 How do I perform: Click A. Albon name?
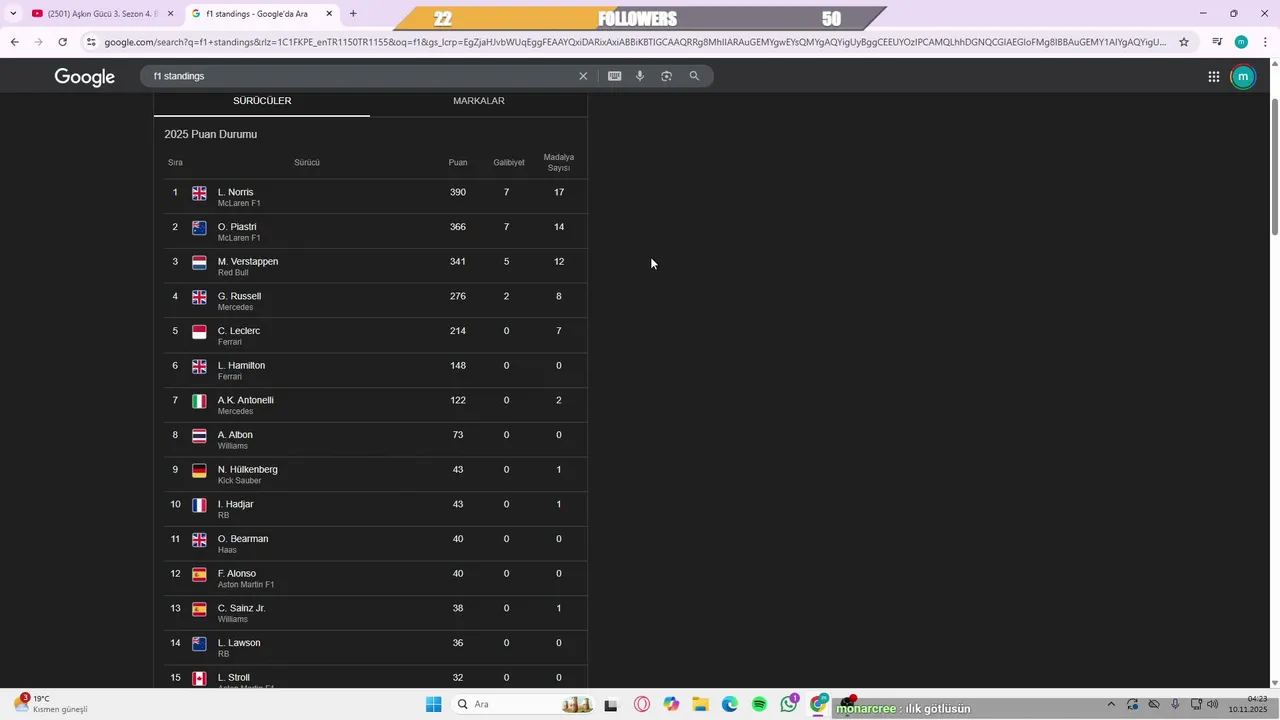point(235,435)
